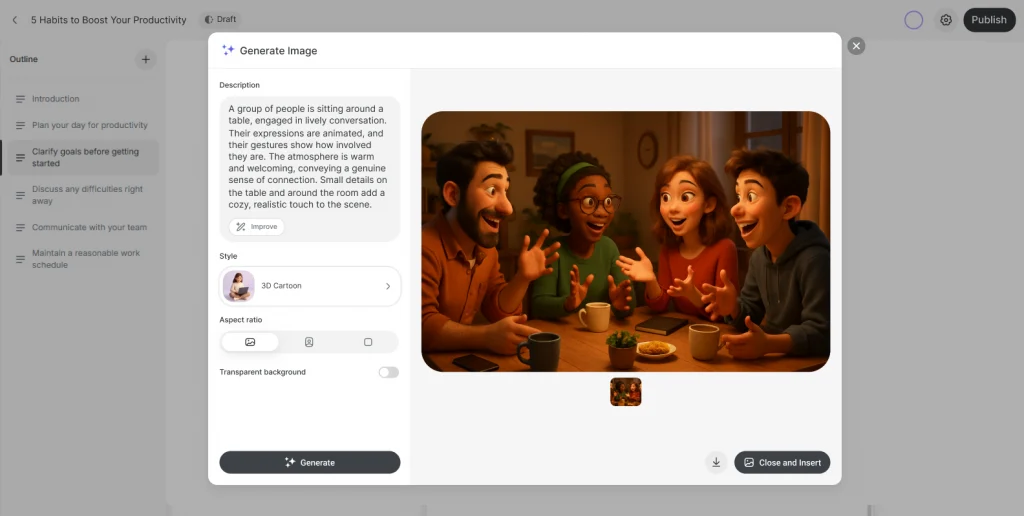Open settings gear icon
Image resolution: width=1024 pixels, height=516 pixels.
[945, 20]
